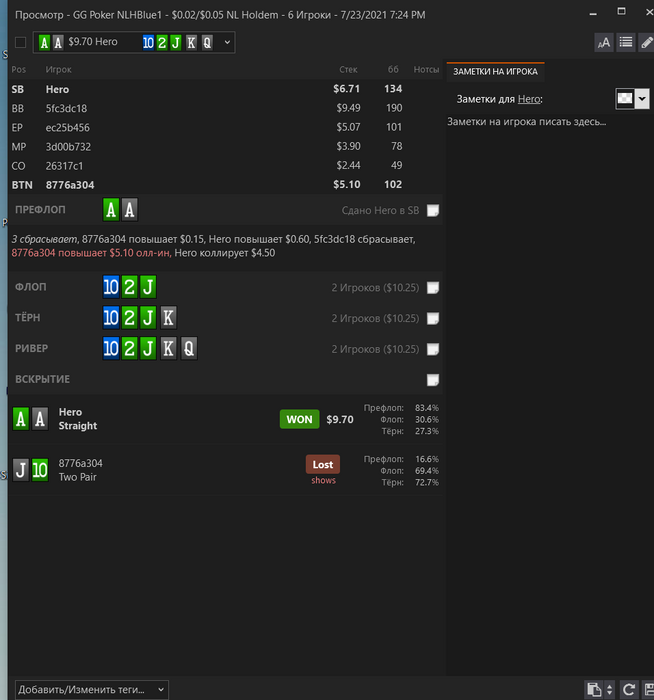Select player 3d00b732 in the MP row
654x700 pixels.
pyautogui.click(x=68, y=147)
